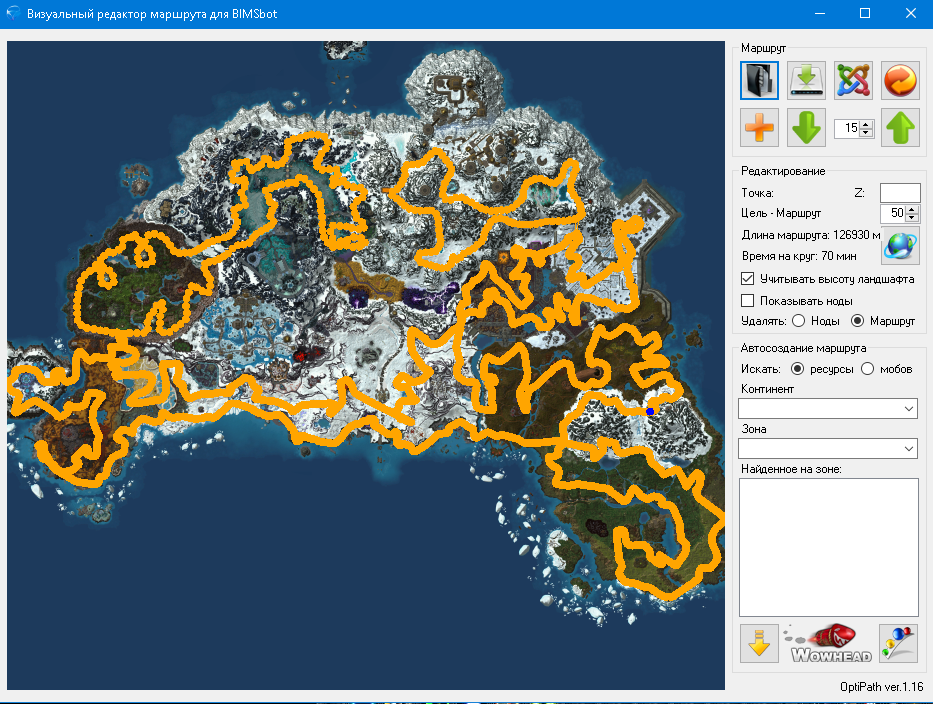Click the globe icon beside route length
933x704 pixels.
click(900, 244)
